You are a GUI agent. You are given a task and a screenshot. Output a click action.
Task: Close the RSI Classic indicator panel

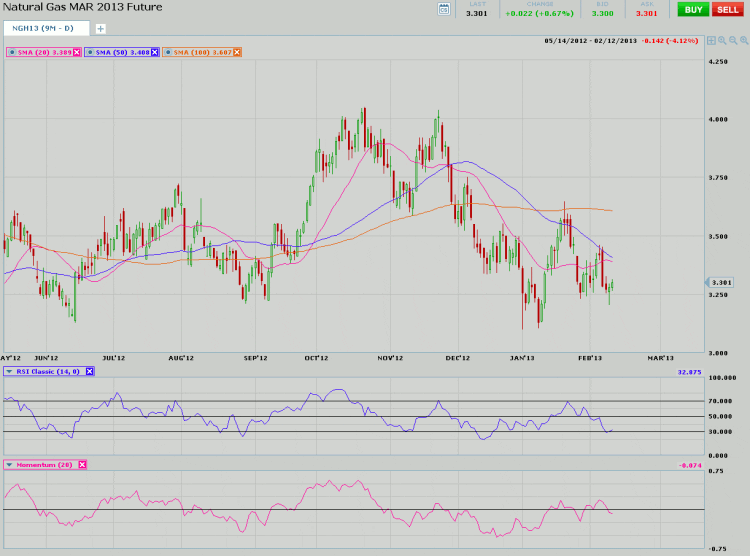click(89, 371)
